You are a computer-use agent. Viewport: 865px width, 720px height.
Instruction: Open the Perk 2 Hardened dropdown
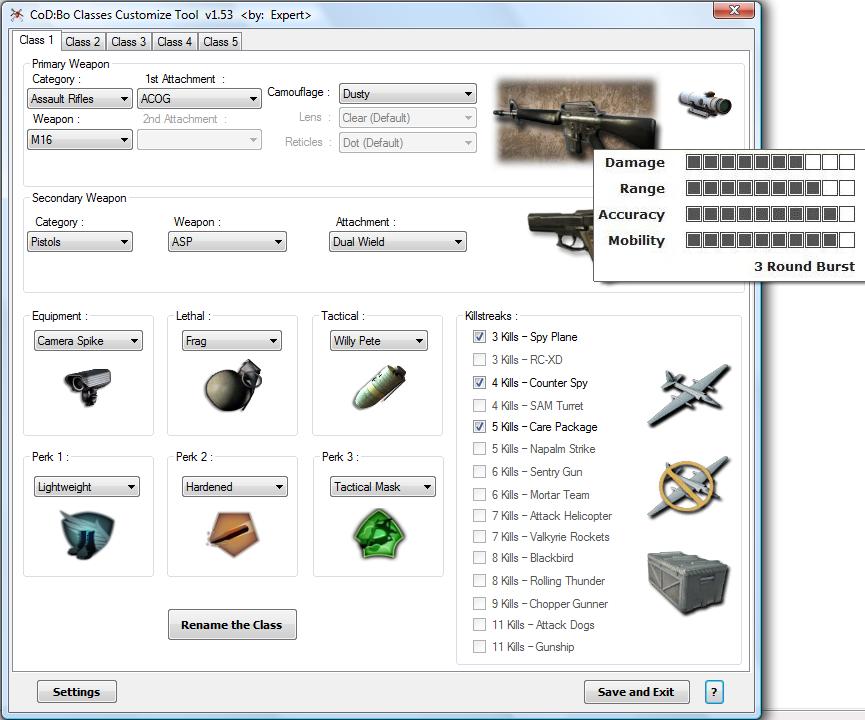(235, 487)
